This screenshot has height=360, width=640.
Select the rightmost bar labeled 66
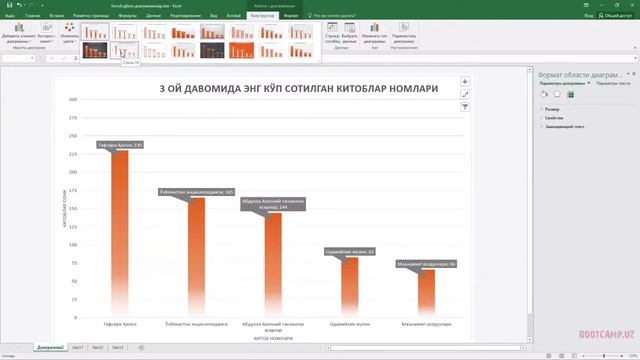427,293
